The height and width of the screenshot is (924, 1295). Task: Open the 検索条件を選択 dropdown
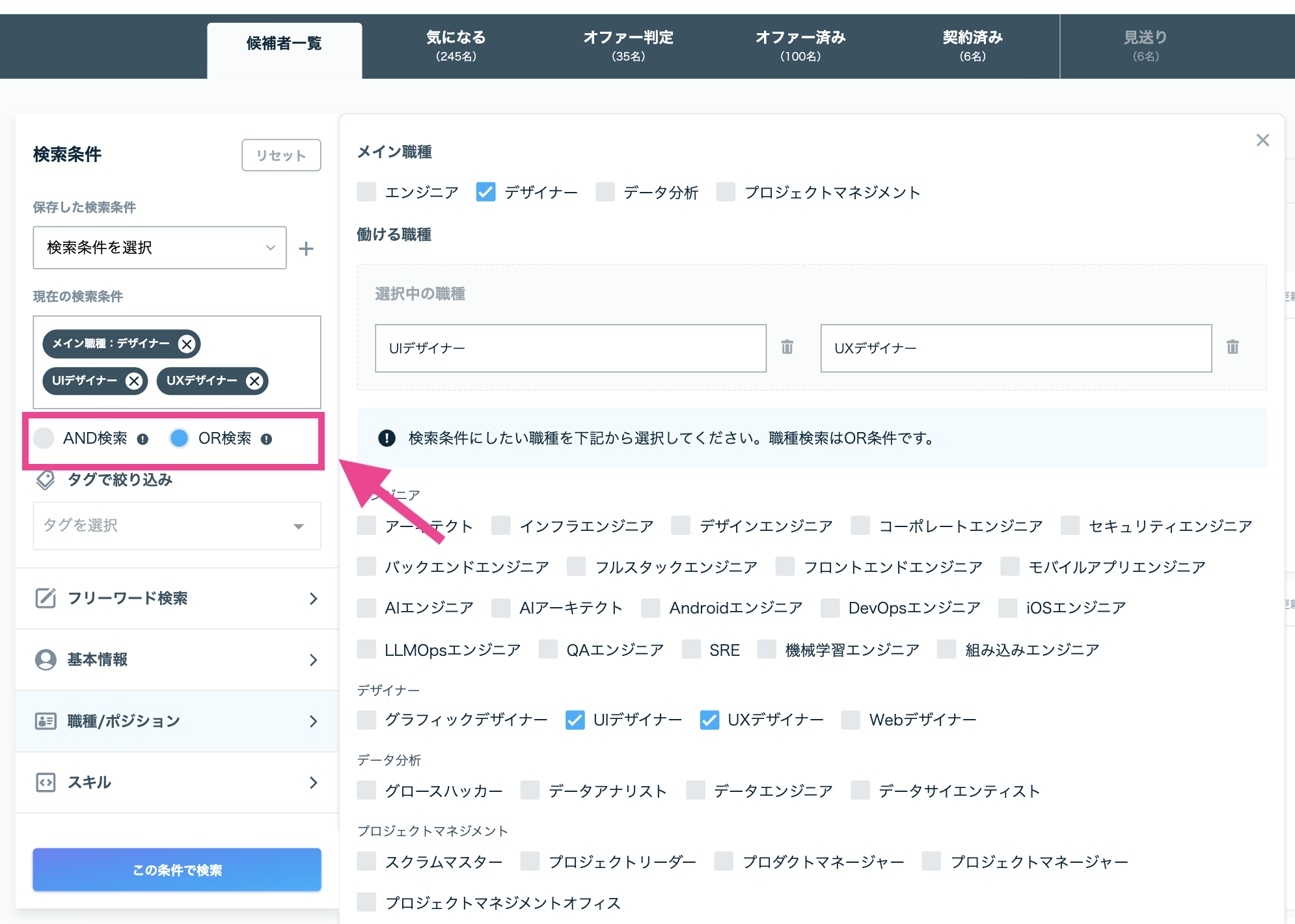159,247
